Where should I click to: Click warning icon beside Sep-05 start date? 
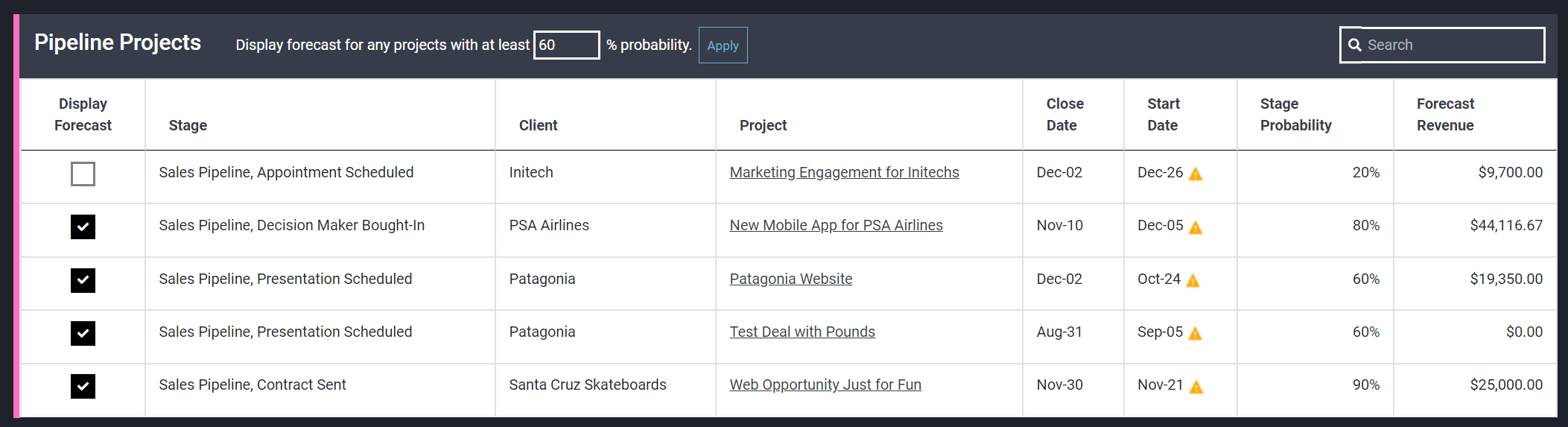pos(1195,333)
